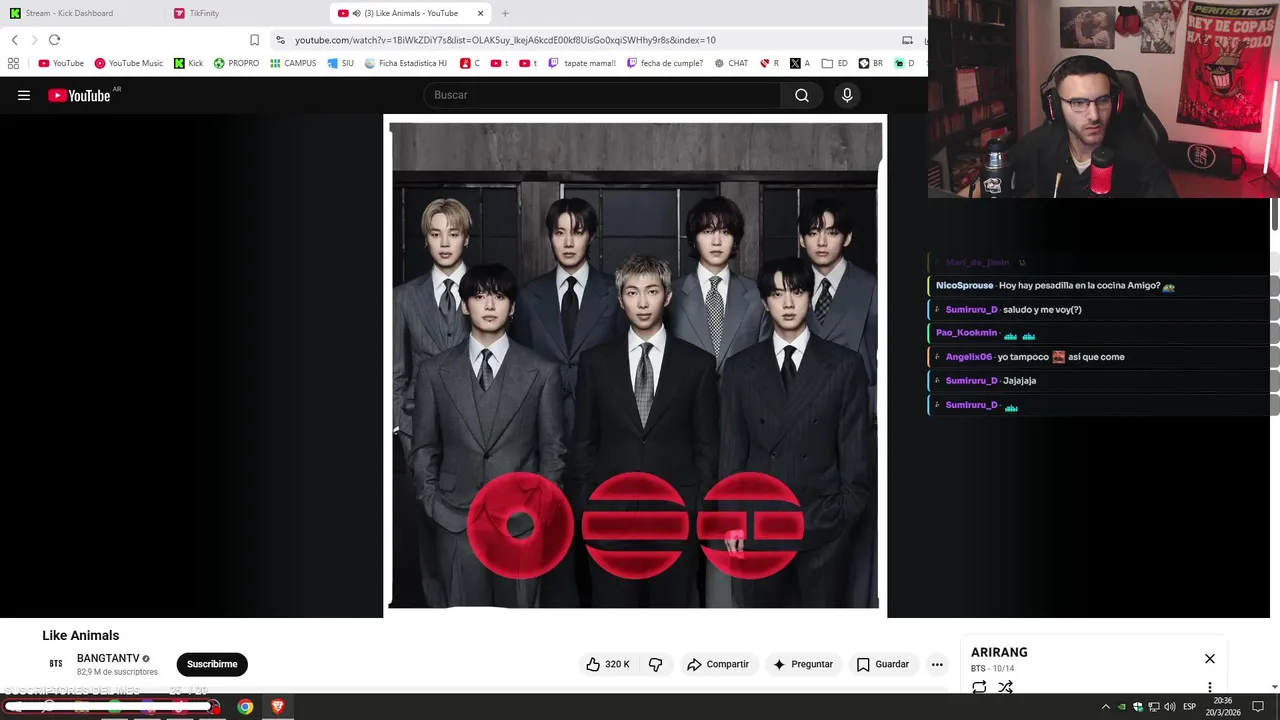Open the CHAT bookmark
Image resolution: width=1280 pixels, height=720 pixels.
(x=731, y=63)
